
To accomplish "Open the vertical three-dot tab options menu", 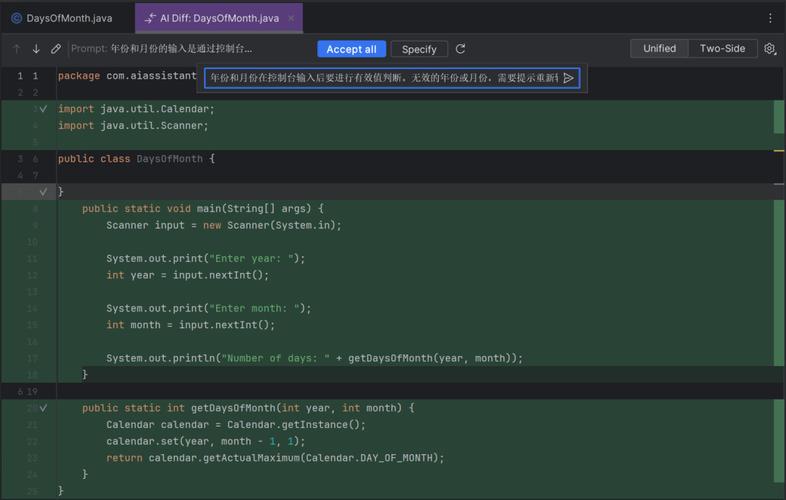I will (770, 18).
